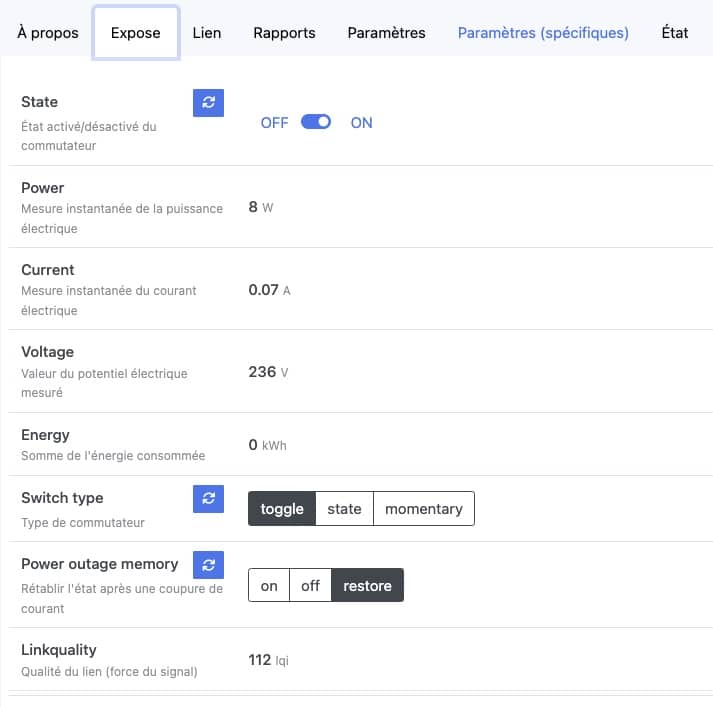The width and height of the screenshot is (713, 707).
Task: Toggle the State switch
Action: coord(316,122)
